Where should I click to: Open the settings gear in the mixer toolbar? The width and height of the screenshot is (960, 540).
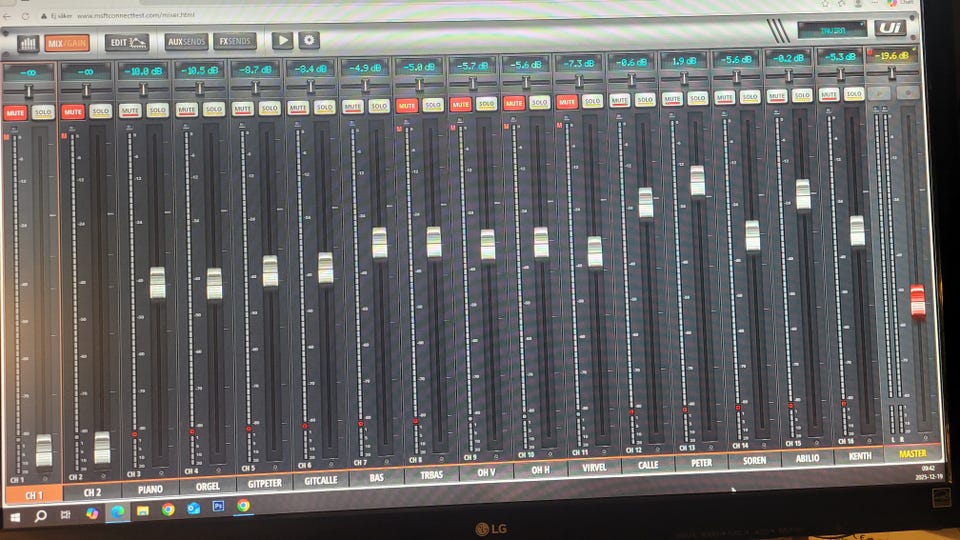[x=309, y=40]
